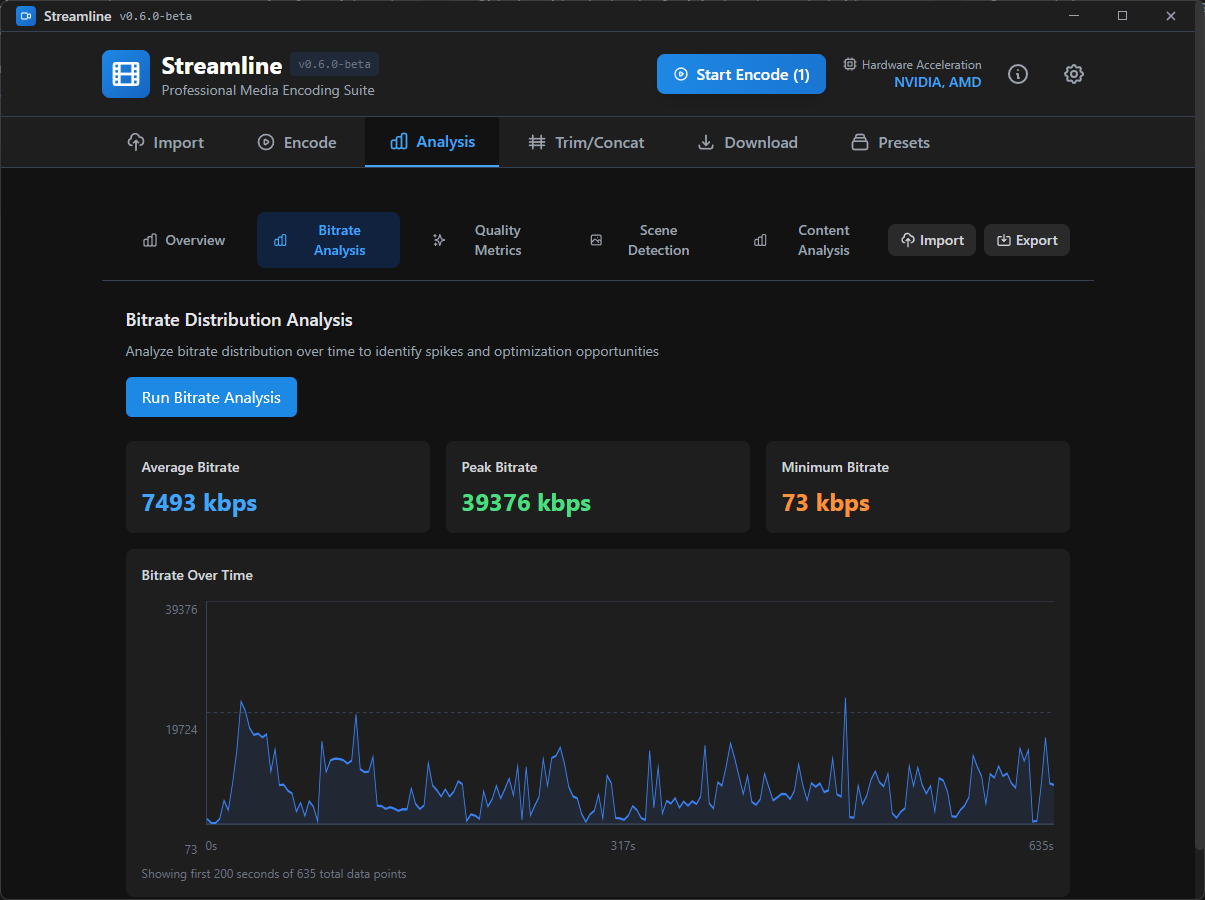Export the bitrate analysis data
This screenshot has width=1205, height=900.
click(x=1027, y=240)
